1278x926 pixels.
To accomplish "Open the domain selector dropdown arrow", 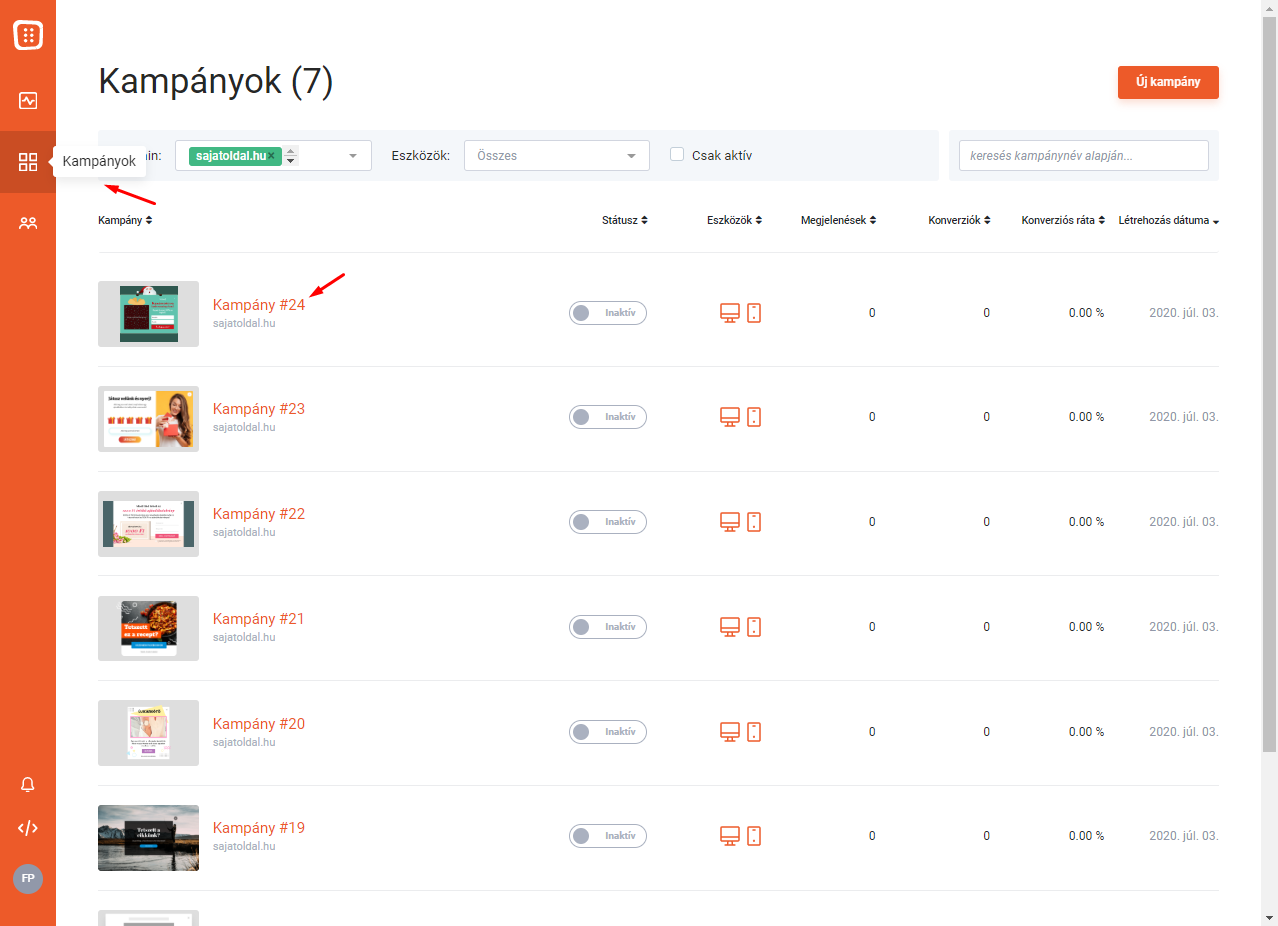I will click(x=352, y=156).
